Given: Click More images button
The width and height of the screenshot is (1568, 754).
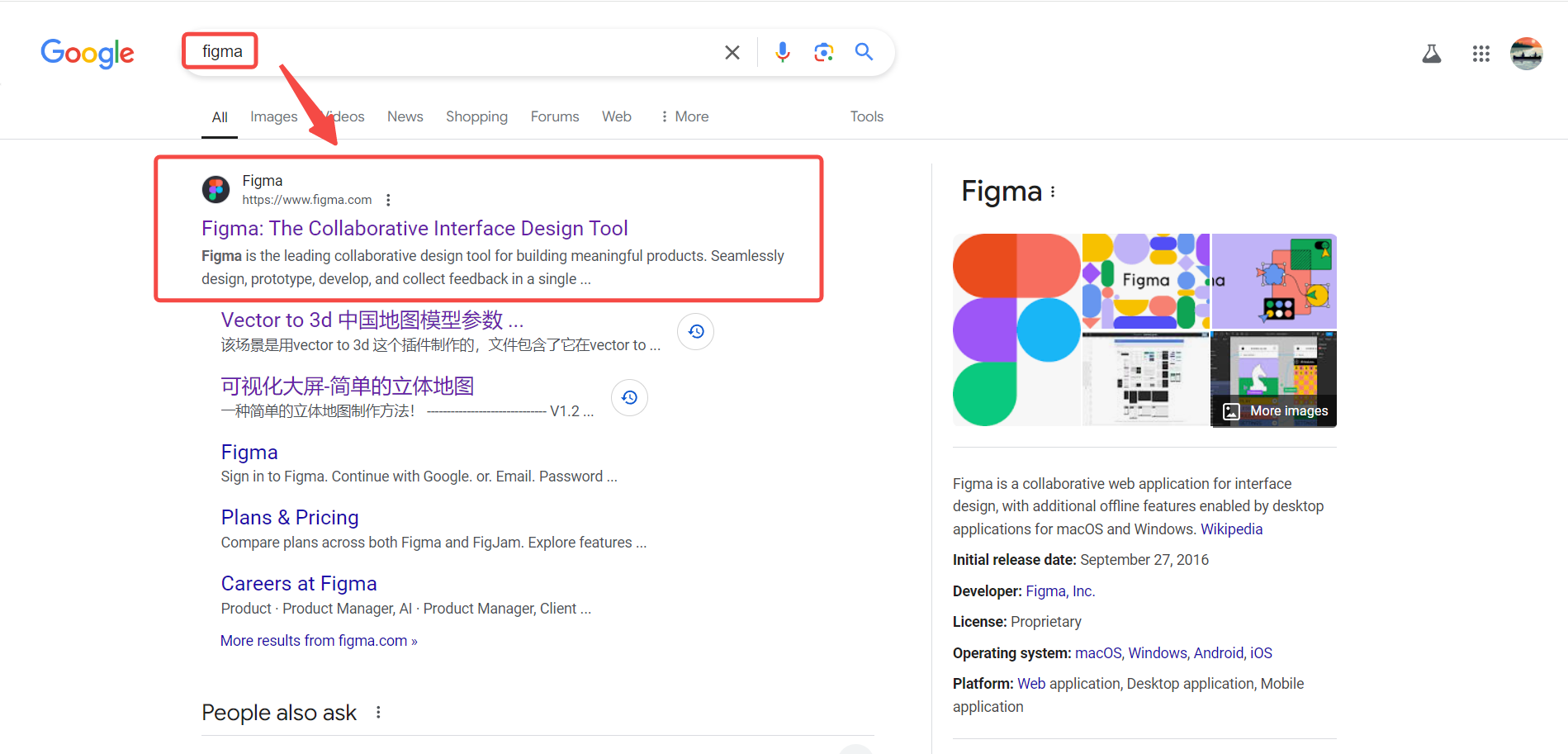Looking at the screenshot, I should coord(1275,410).
